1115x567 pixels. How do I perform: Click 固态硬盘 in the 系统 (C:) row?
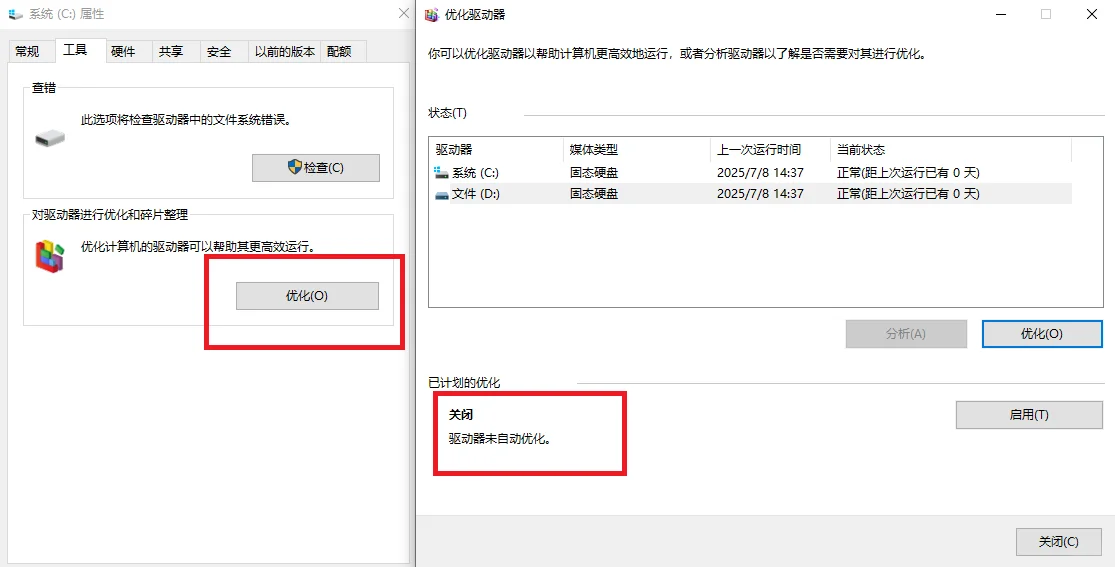tap(594, 172)
